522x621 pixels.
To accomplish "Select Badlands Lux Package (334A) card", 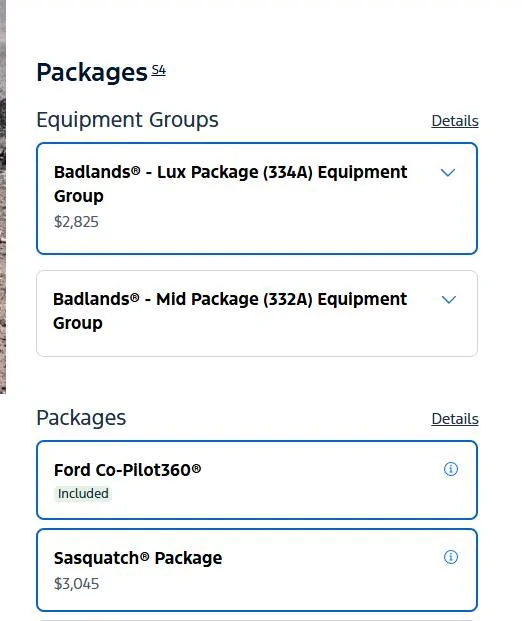I will (257, 198).
